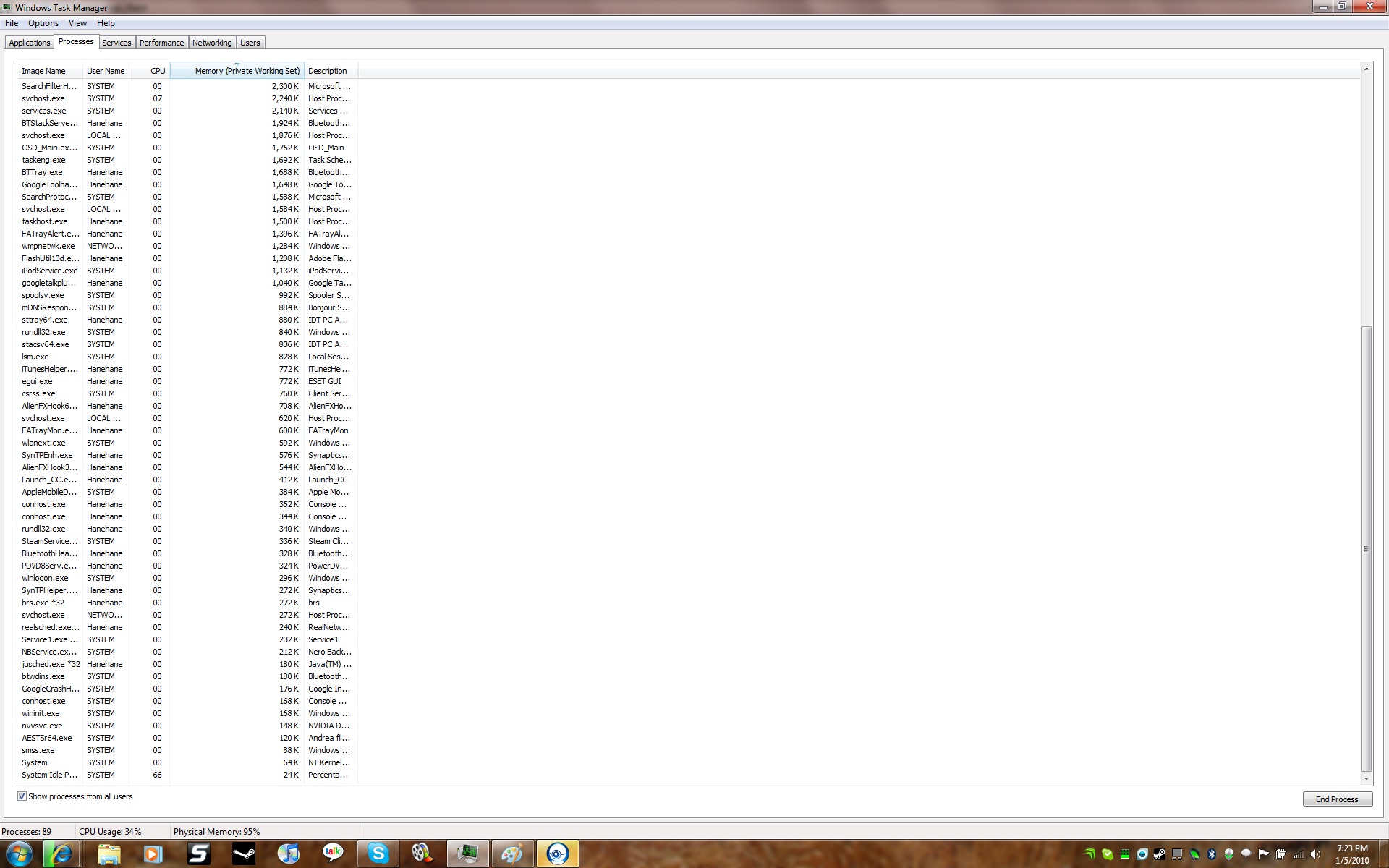The width and height of the screenshot is (1389, 868).
Task: Click the Steam tray icon
Action: [x=1160, y=854]
